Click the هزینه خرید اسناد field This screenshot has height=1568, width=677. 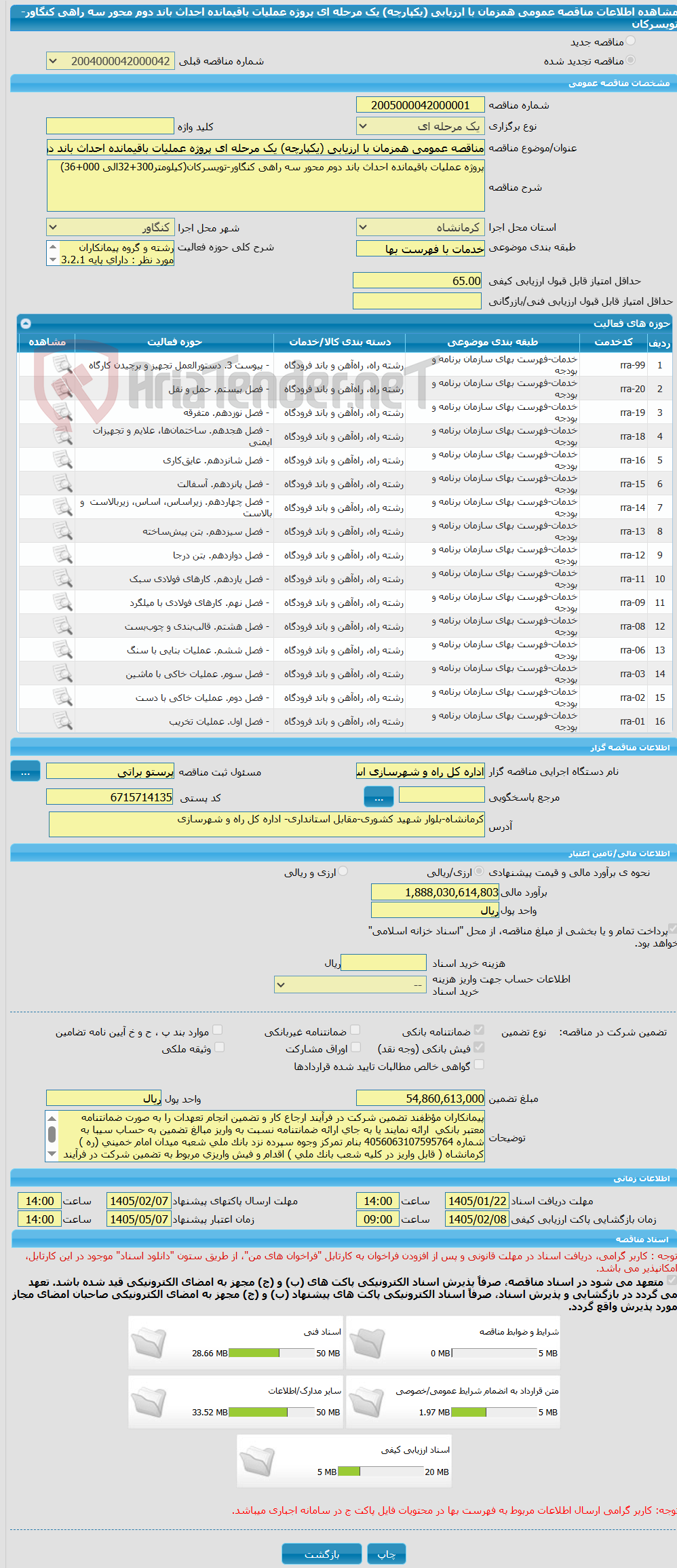pos(384,962)
